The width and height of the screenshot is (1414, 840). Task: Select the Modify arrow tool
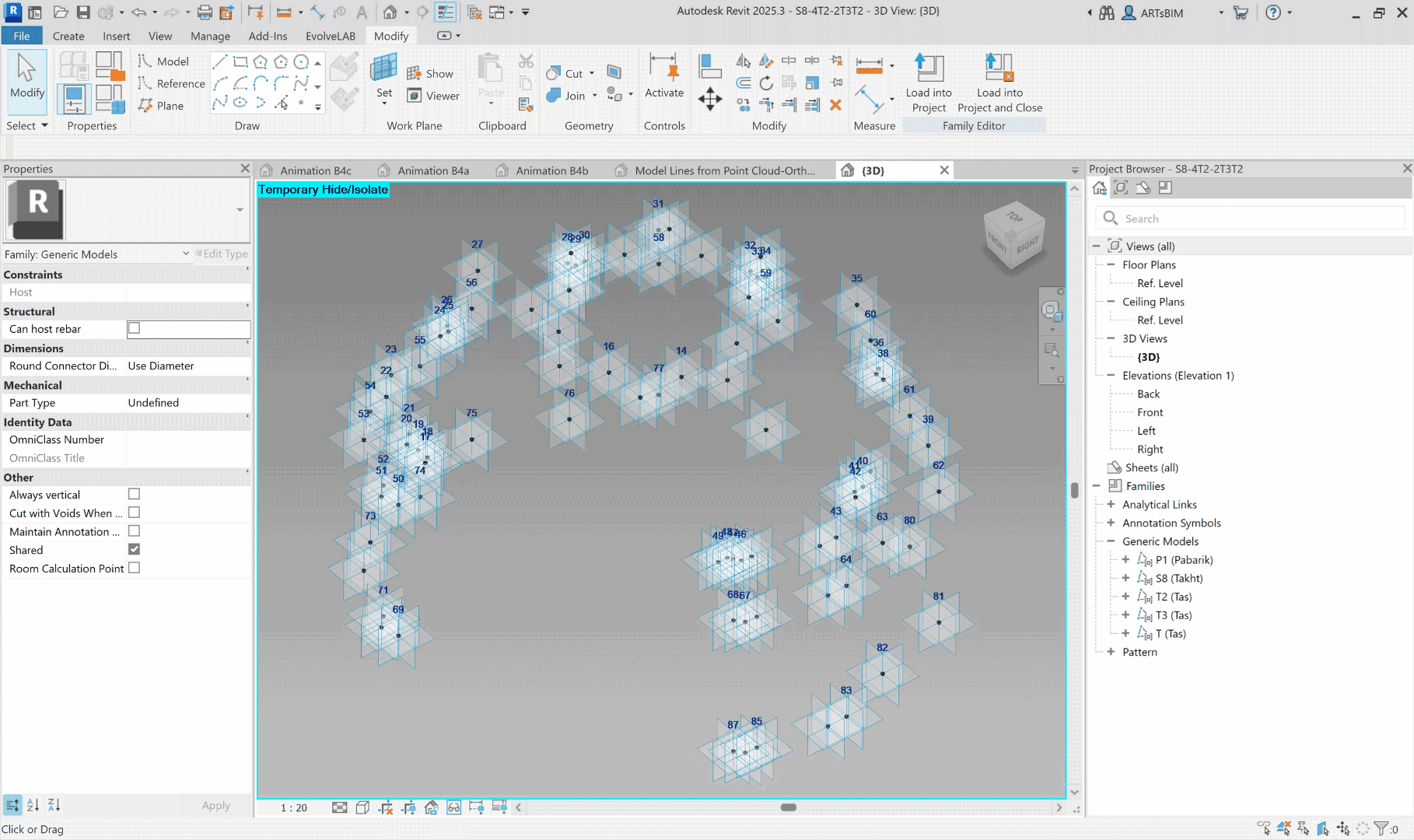pos(27,74)
